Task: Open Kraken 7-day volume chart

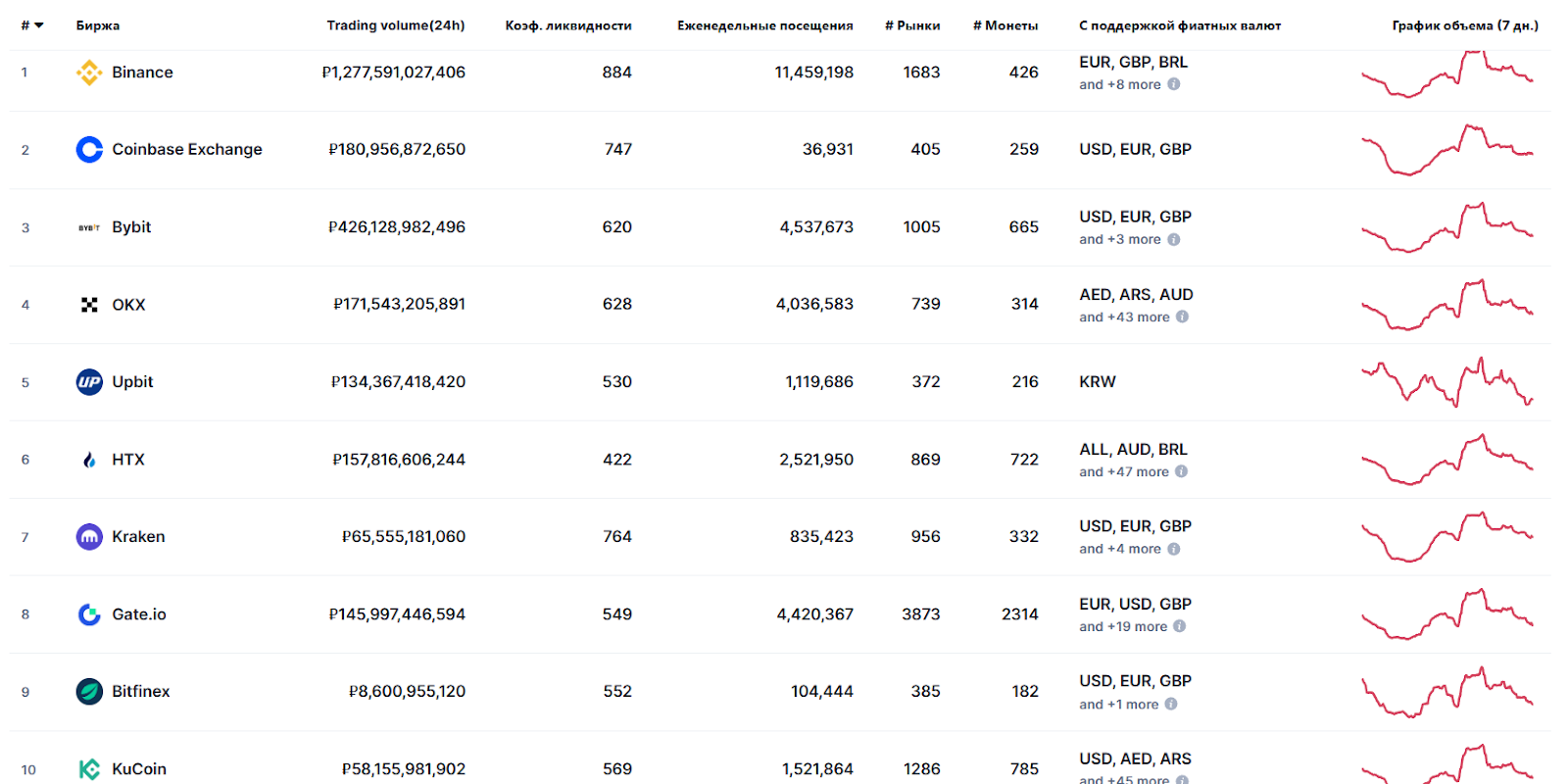Action: [x=1447, y=537]
